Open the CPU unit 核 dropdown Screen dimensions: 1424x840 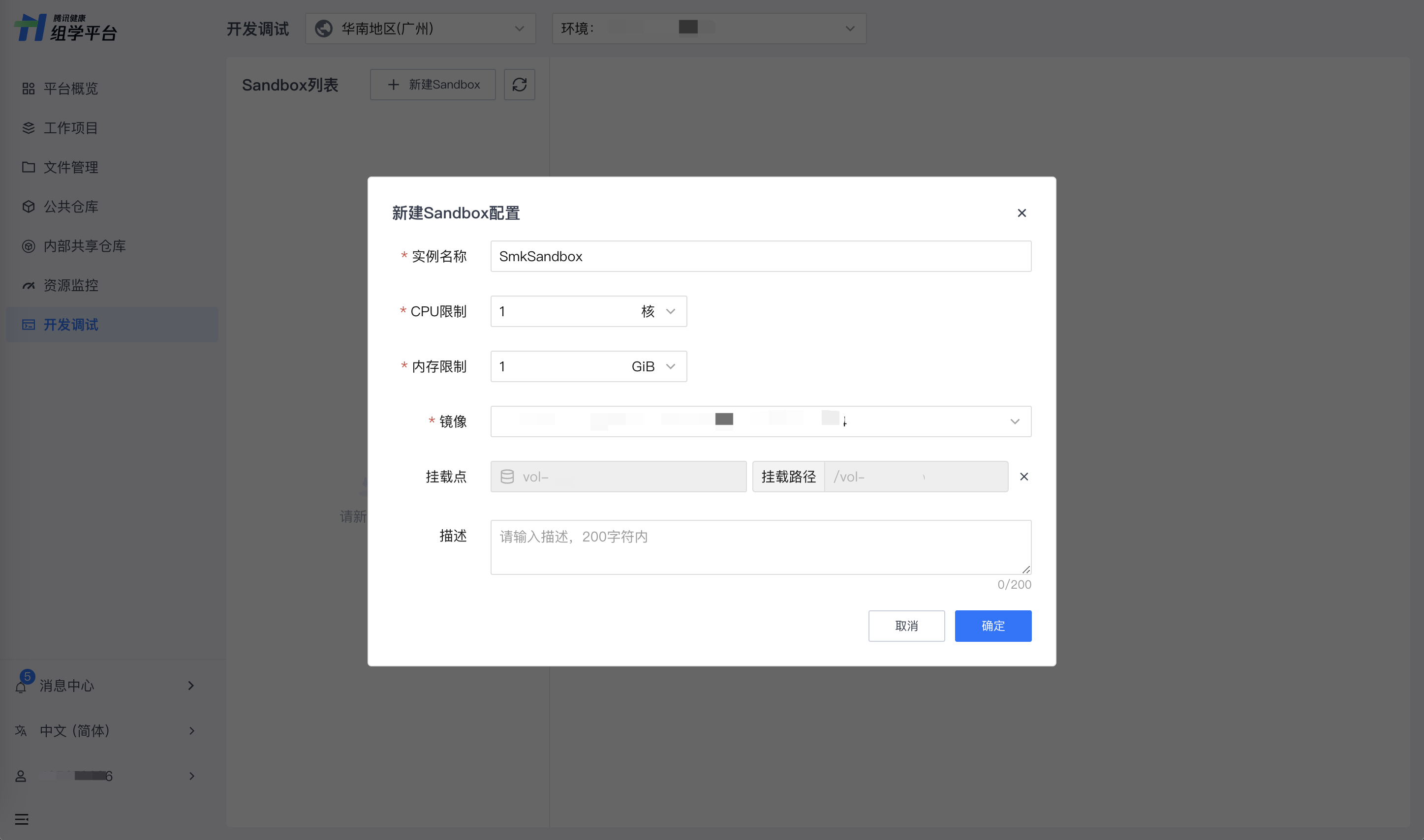658,311
